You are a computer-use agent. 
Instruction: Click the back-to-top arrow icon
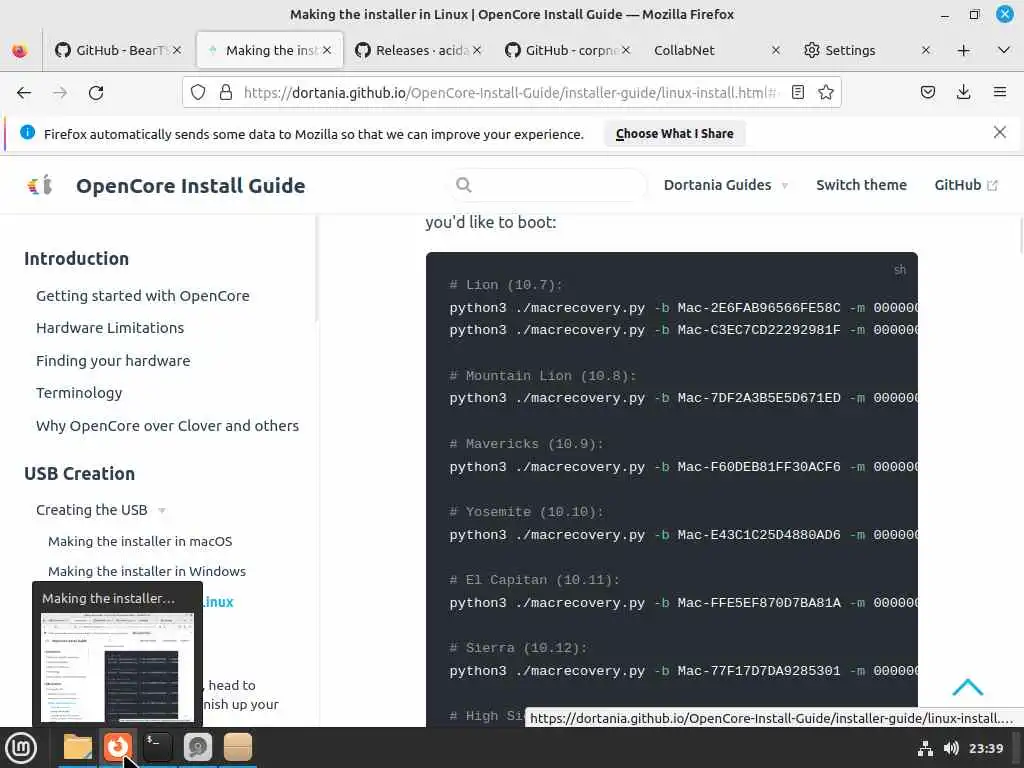(x=967, y=688)
